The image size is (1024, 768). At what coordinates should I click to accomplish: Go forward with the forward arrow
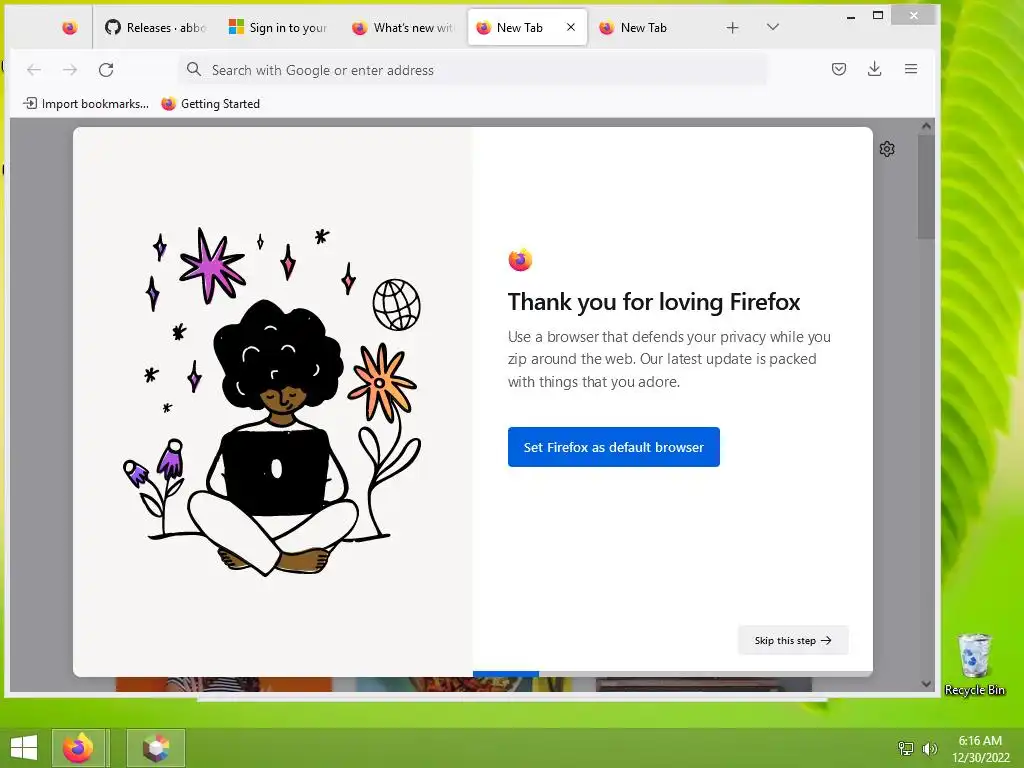coord(70,70)
